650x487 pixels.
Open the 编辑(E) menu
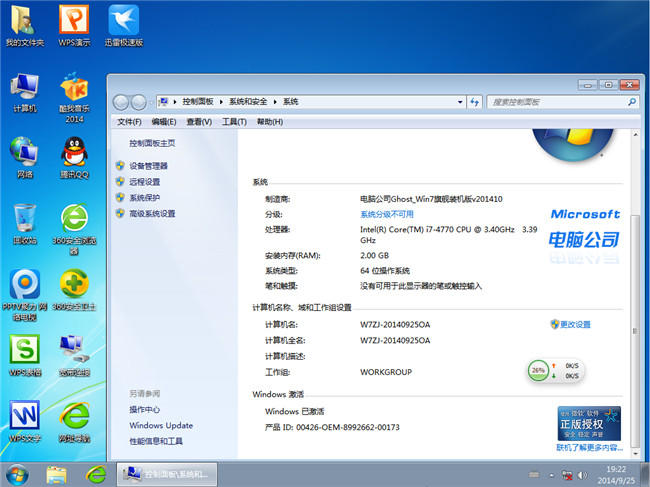point(164,122)
